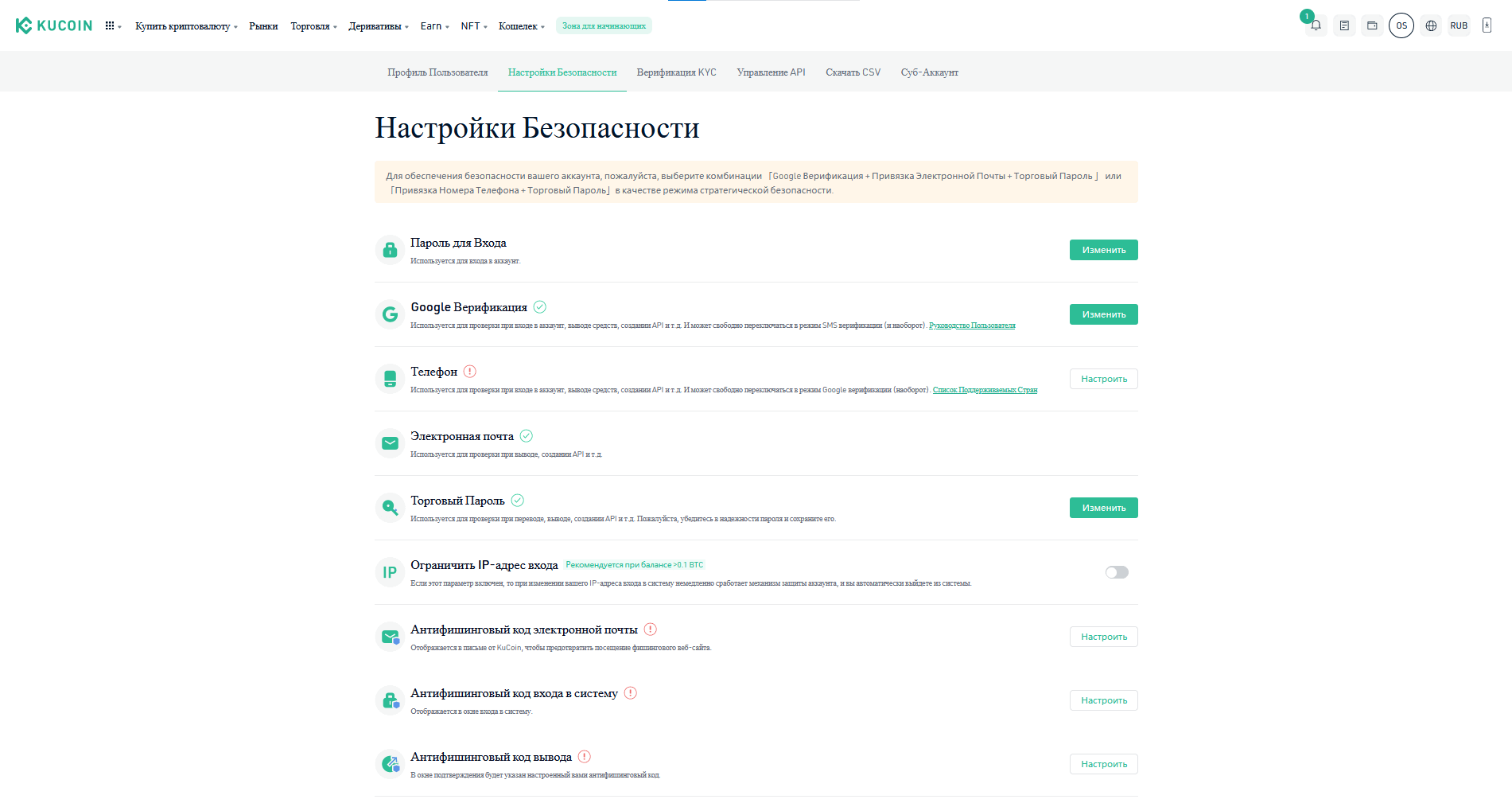This screenshot has height=803, width=1512.
Task: Enable the restrict login IP toggle
Action: pos(1117,572)
